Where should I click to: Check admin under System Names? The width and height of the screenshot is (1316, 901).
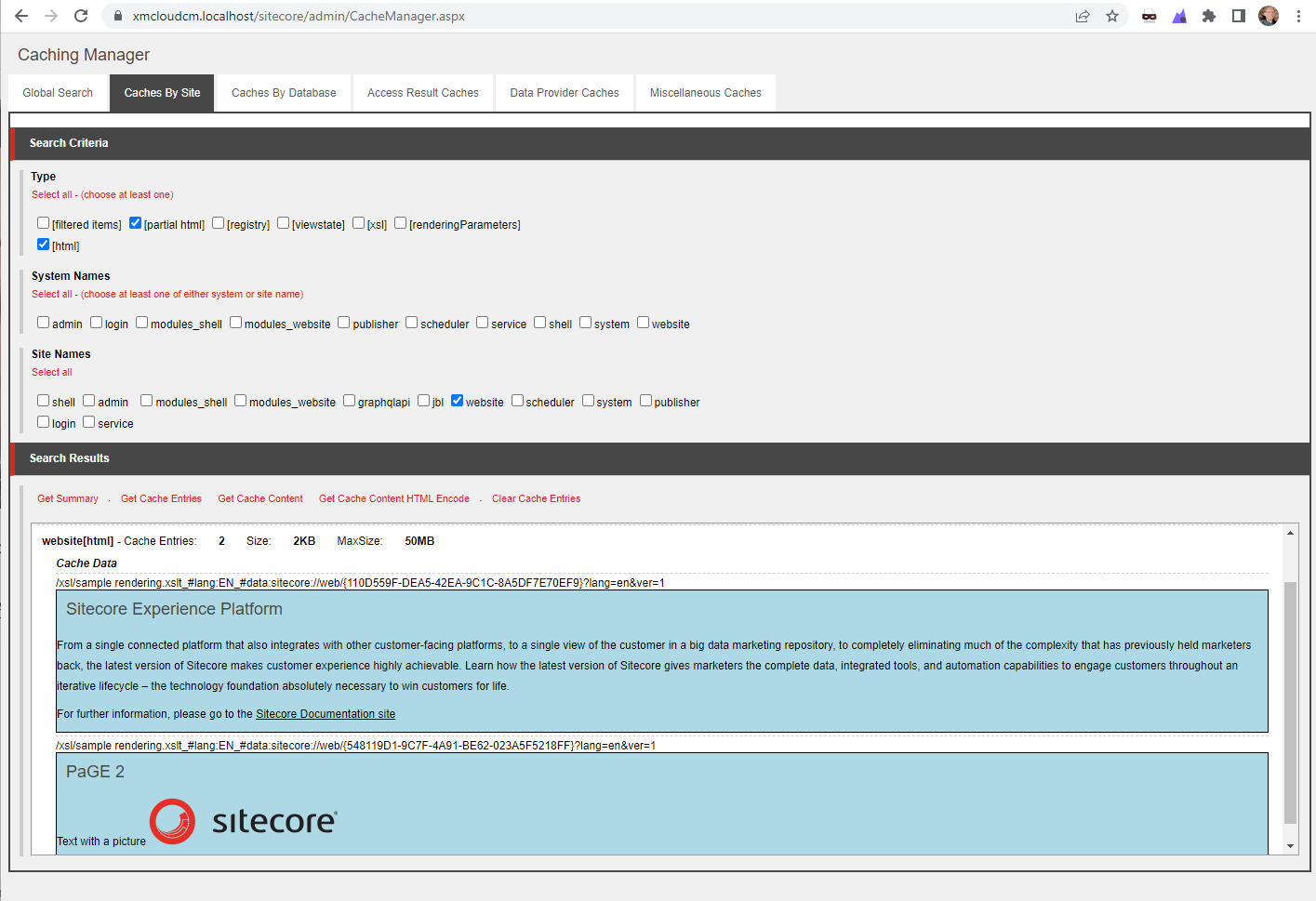(x=43, y=323)
